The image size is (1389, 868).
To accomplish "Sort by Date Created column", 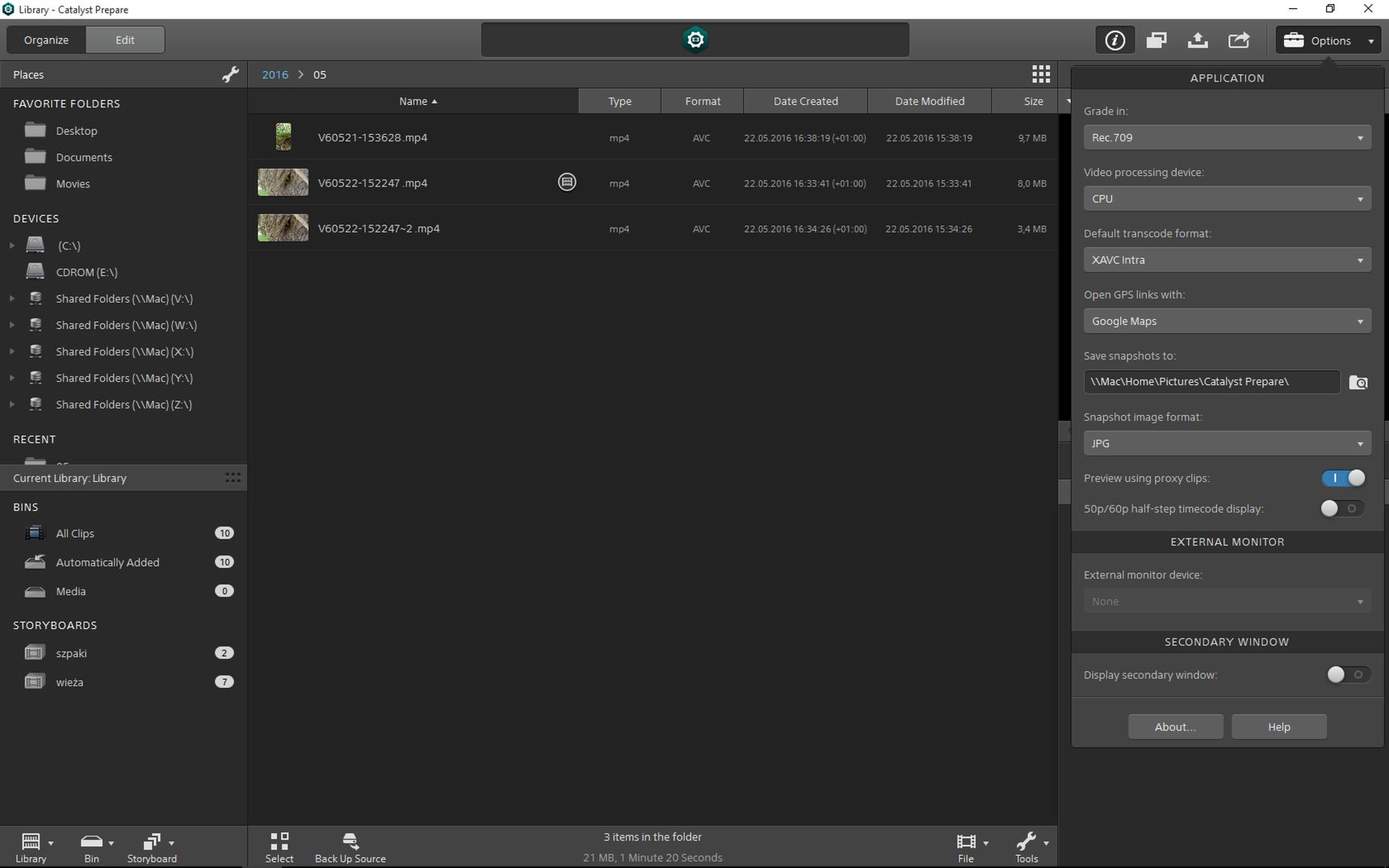I will pyautogui.click(x=805, y=101).
